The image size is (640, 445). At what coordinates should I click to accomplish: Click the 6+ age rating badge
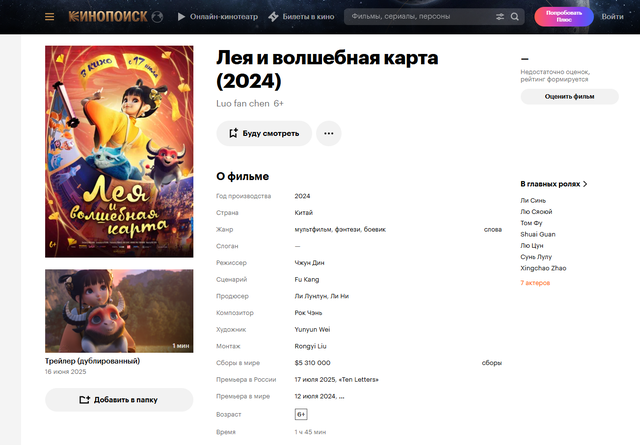301,414
